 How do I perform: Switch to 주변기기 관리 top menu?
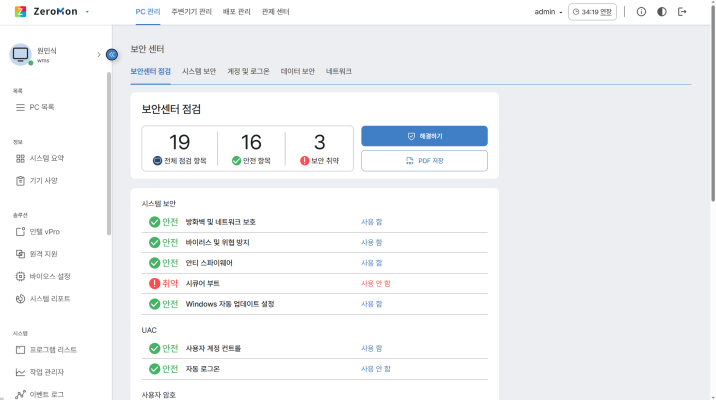click(x=191, y=12)
